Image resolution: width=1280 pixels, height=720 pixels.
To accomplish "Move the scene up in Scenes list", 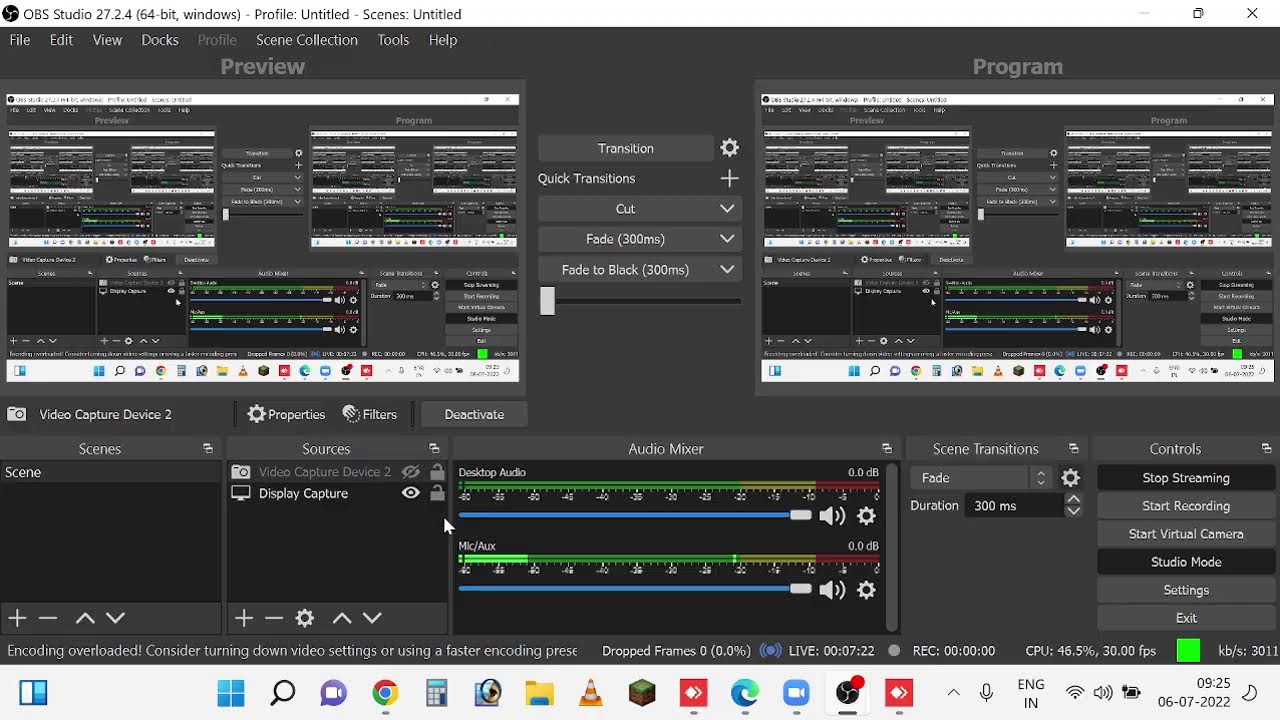I will click(85, 618).
